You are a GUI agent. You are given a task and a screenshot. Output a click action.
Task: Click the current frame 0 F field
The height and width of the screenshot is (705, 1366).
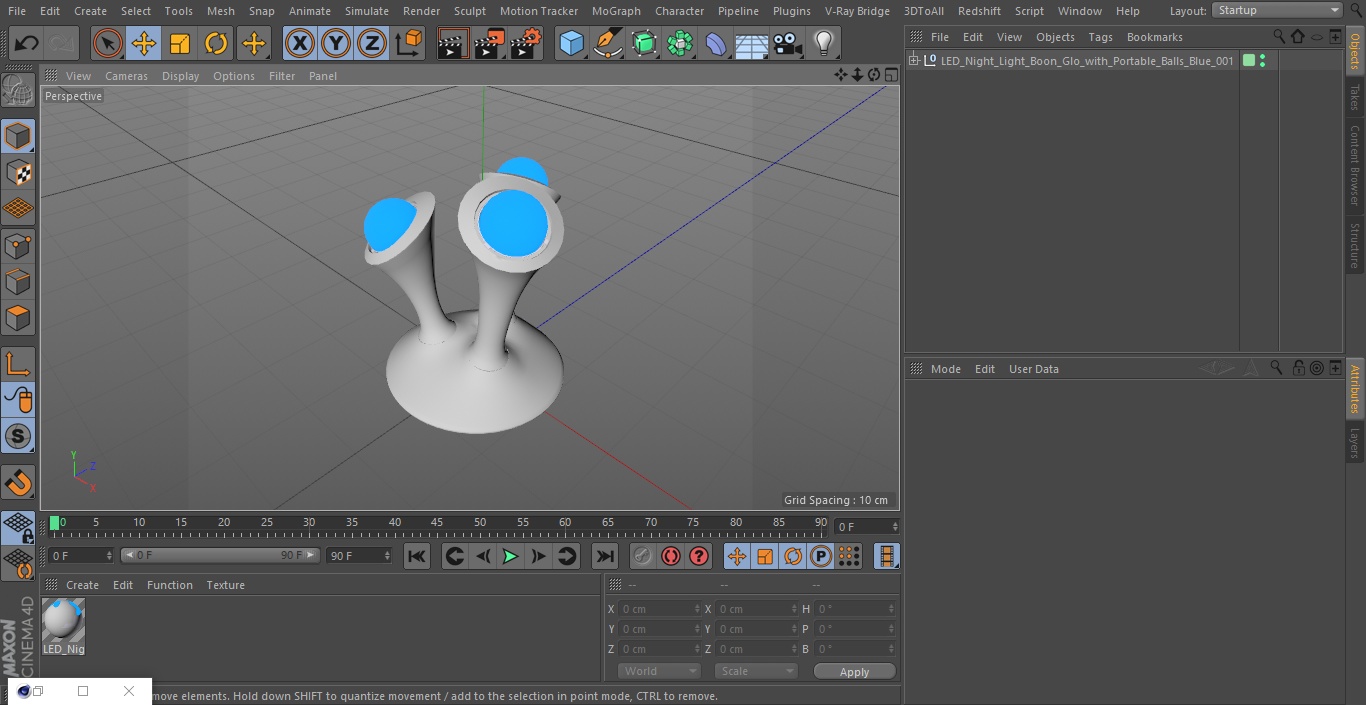pos(81,556)
